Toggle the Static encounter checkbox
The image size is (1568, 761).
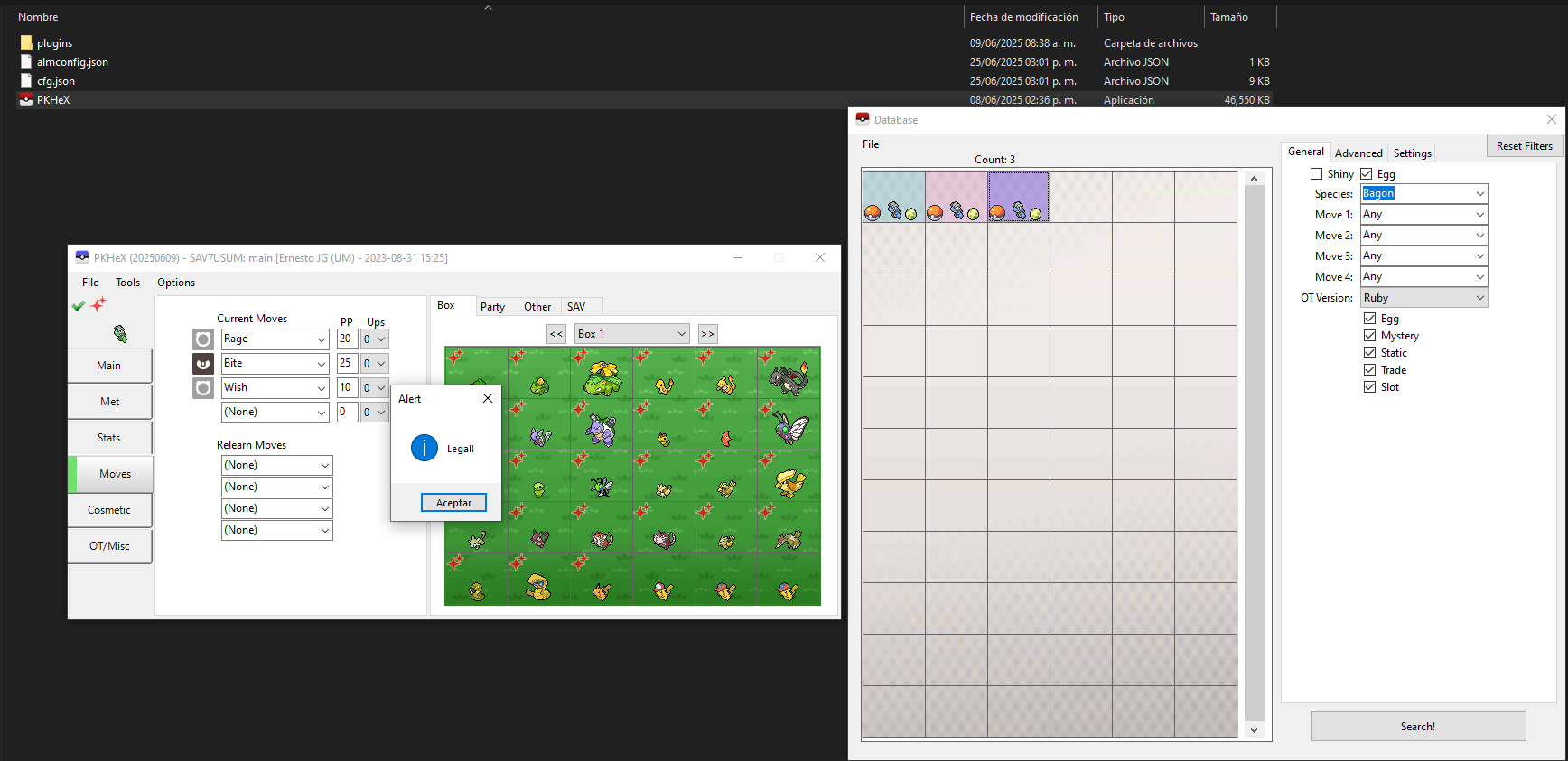[1369, 353]
